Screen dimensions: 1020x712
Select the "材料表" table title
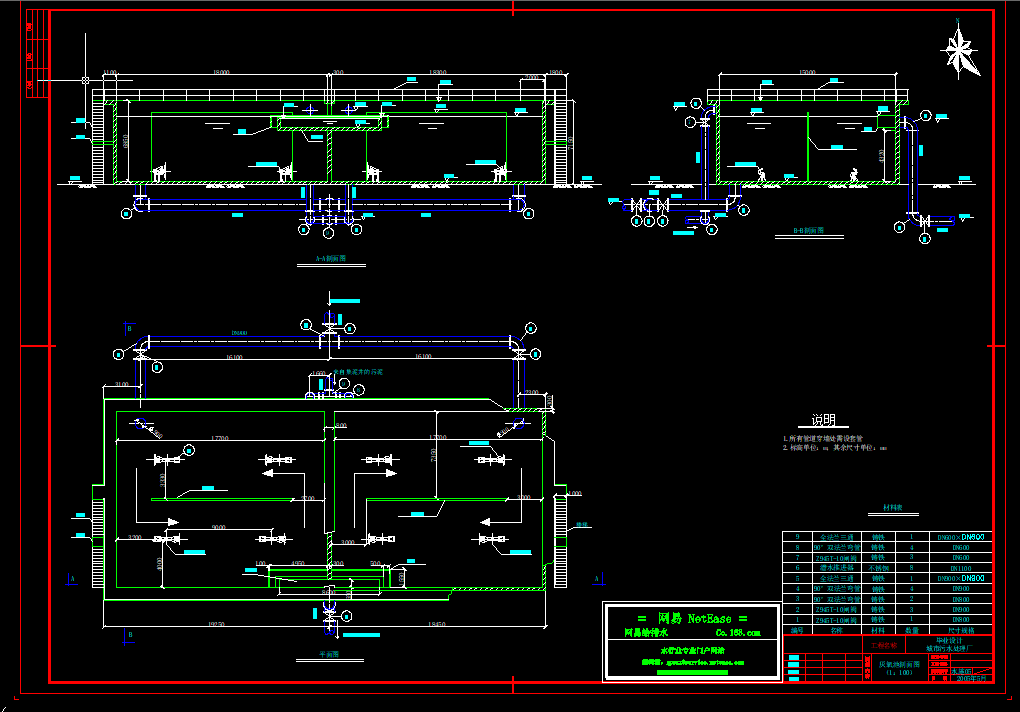tap(892, 508)
